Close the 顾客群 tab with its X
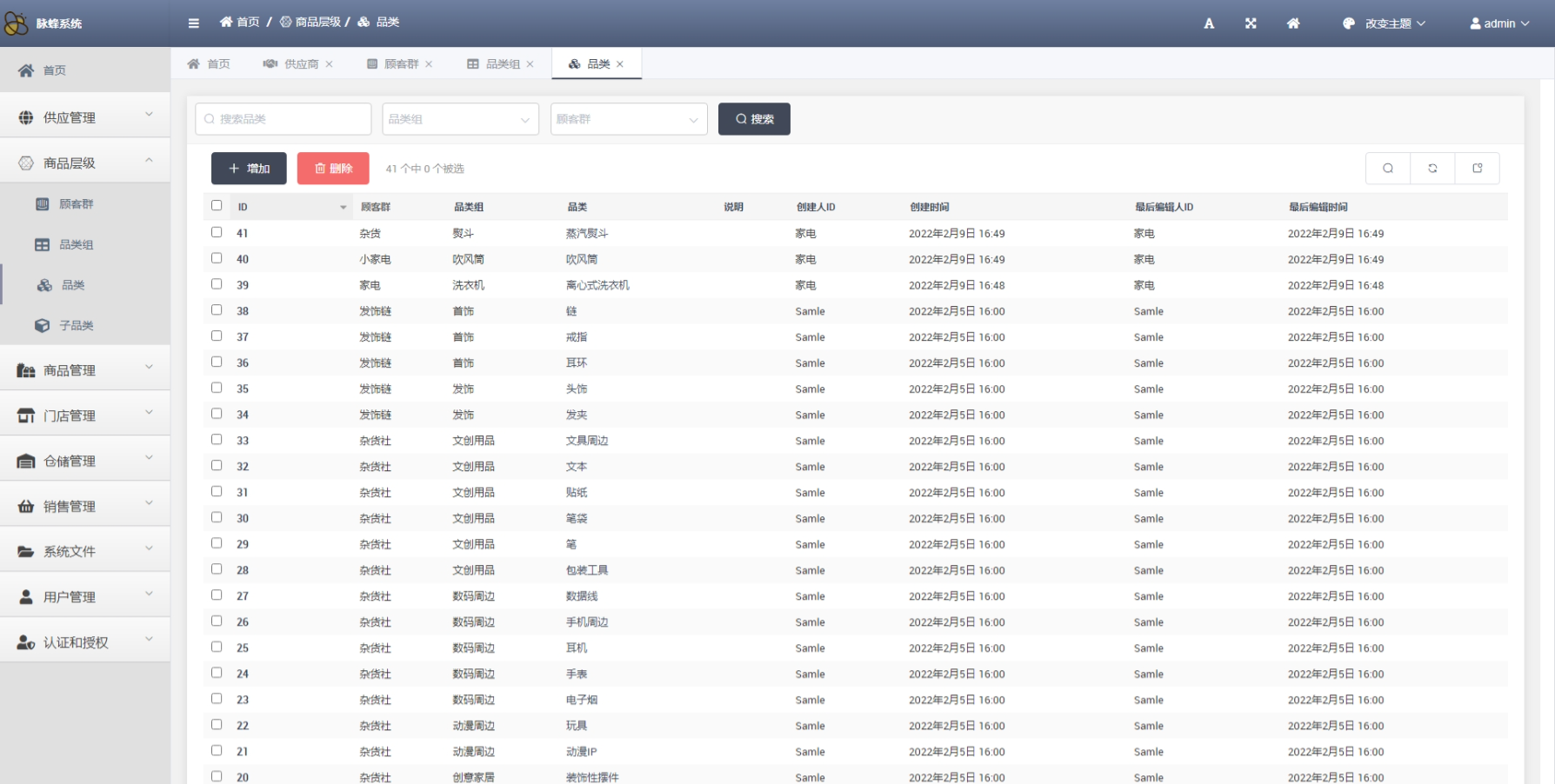1555x784 pixels. [429, 64]
